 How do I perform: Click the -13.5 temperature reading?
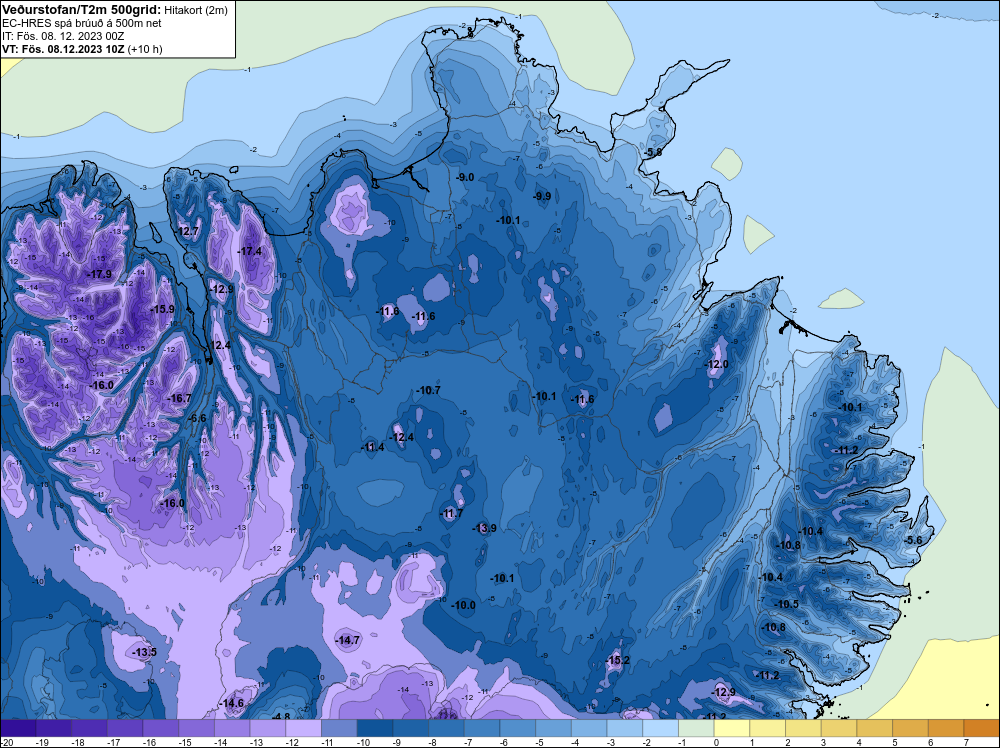(144, 652)
